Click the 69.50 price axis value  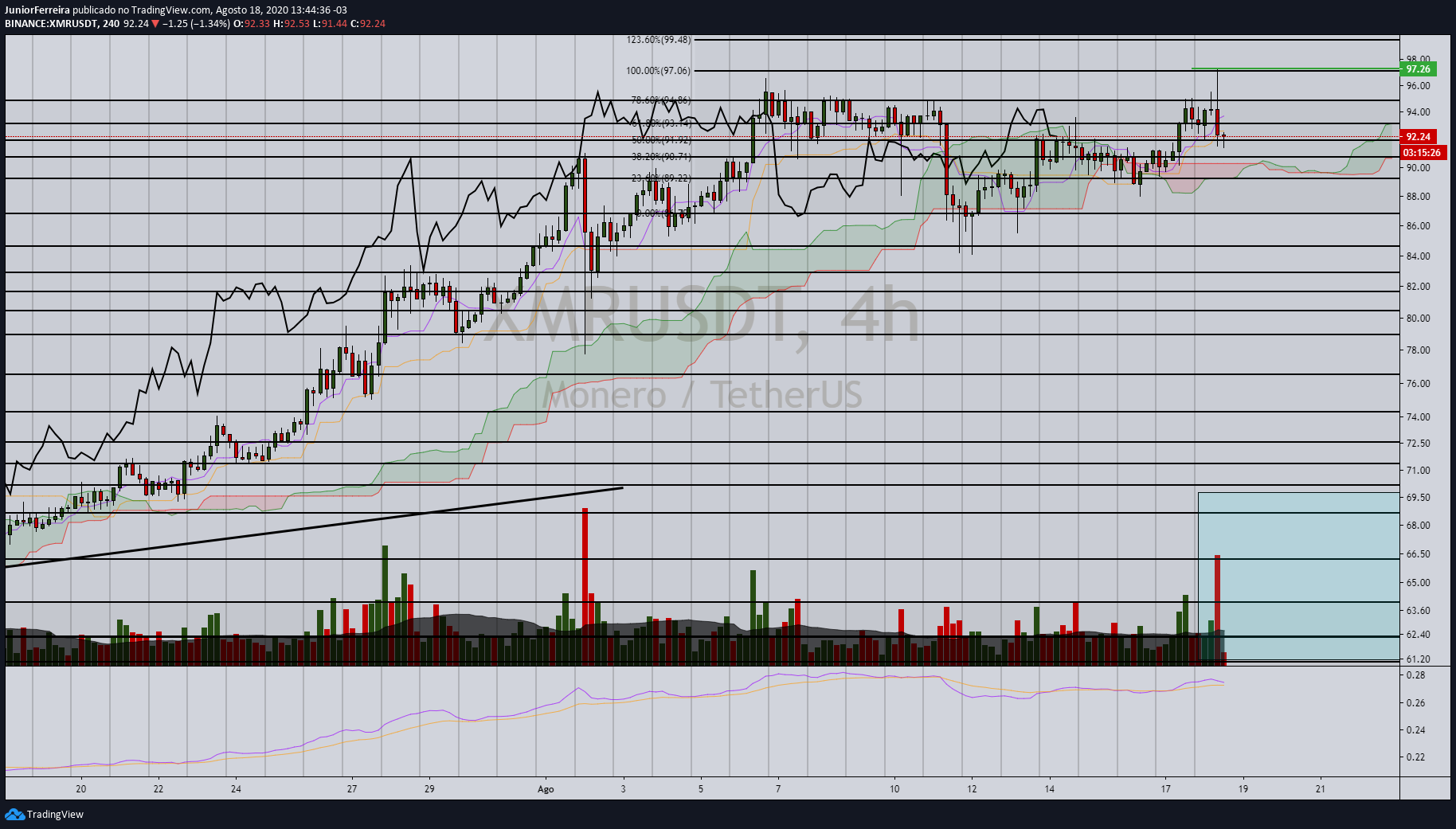point(1418,498)
